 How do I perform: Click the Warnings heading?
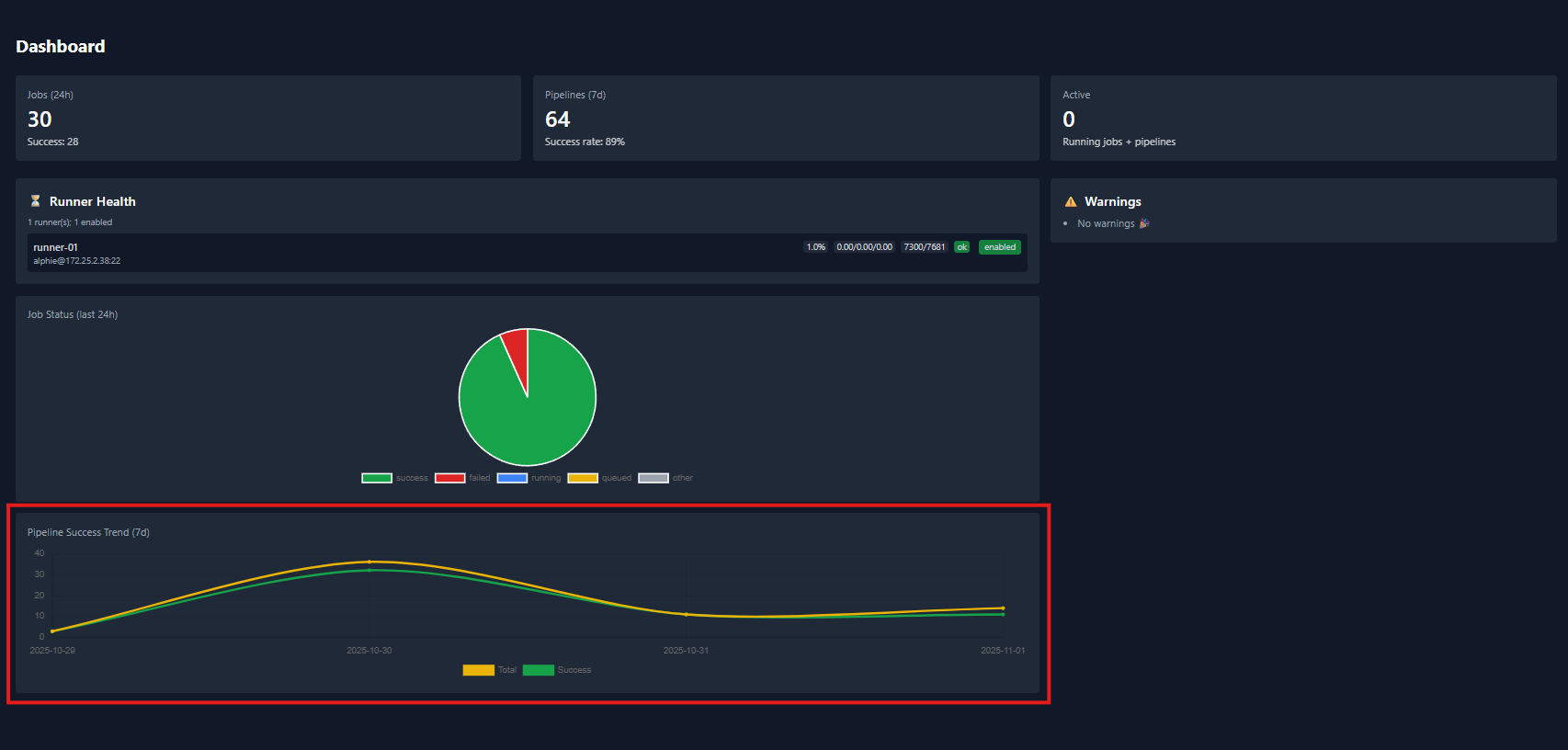1113,201
